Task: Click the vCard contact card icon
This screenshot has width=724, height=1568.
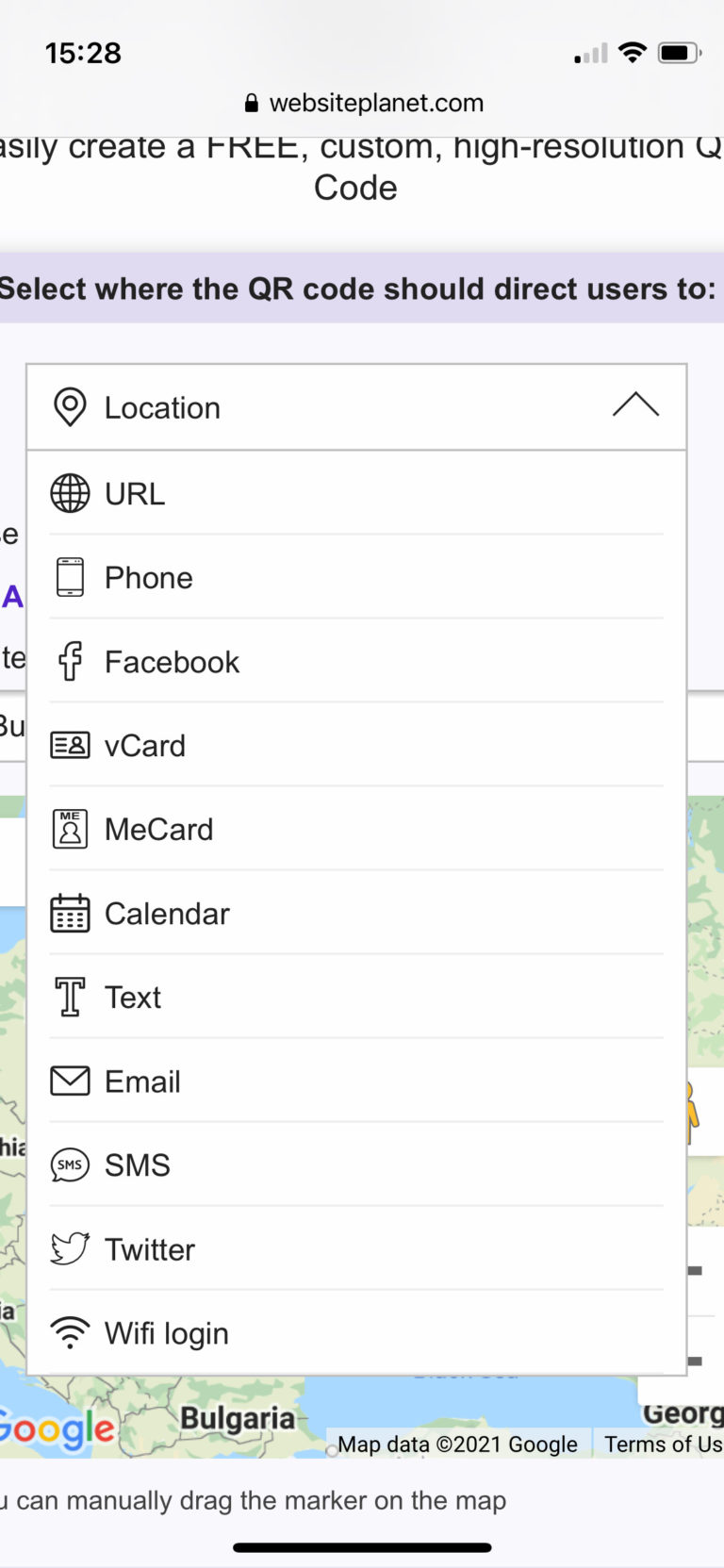Action: click(70, 746)
